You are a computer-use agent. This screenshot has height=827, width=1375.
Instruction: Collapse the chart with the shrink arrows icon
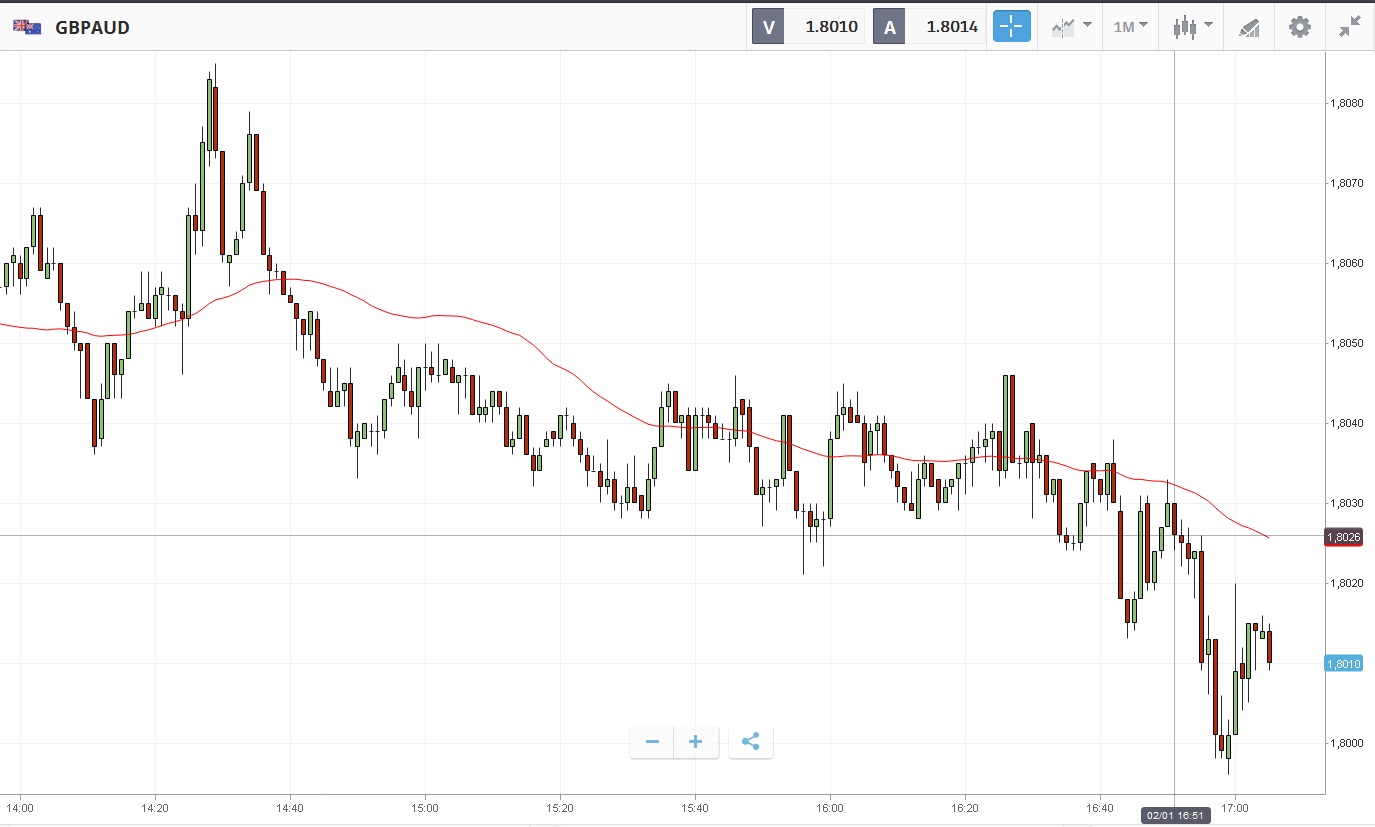point(1350,27)
